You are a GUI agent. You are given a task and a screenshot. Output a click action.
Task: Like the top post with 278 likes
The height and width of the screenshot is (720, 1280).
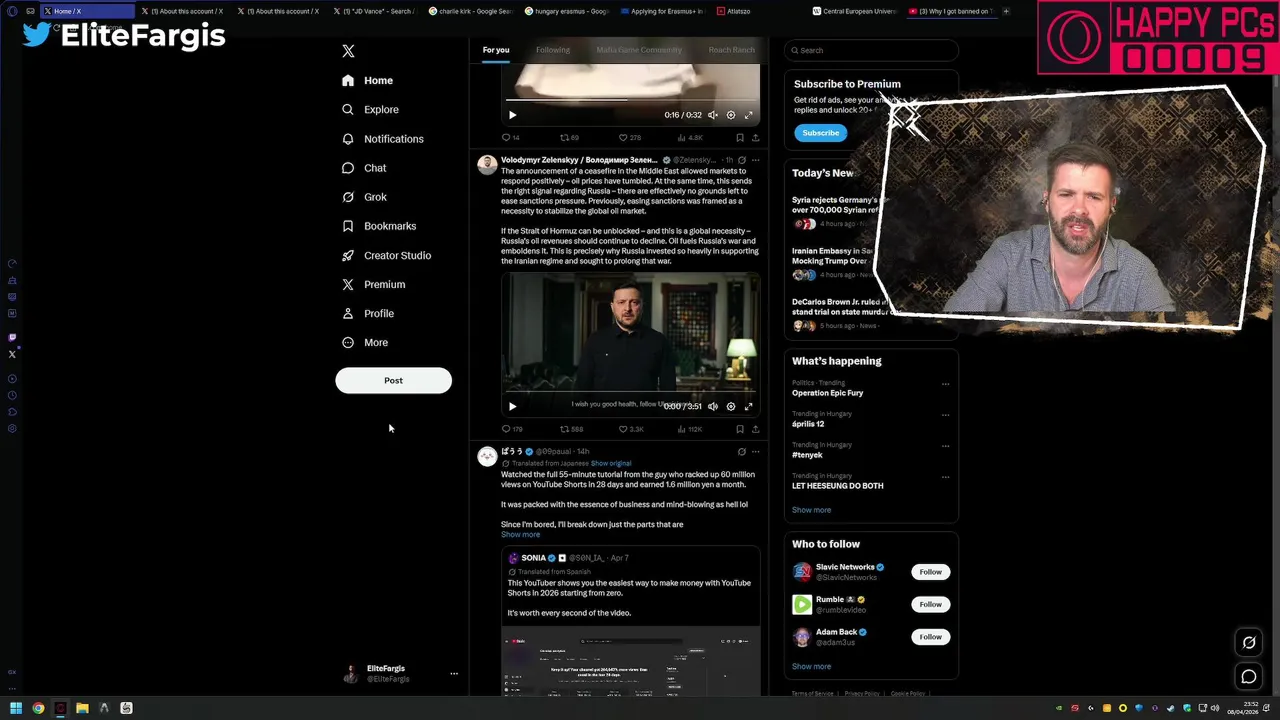click(629, 138)
